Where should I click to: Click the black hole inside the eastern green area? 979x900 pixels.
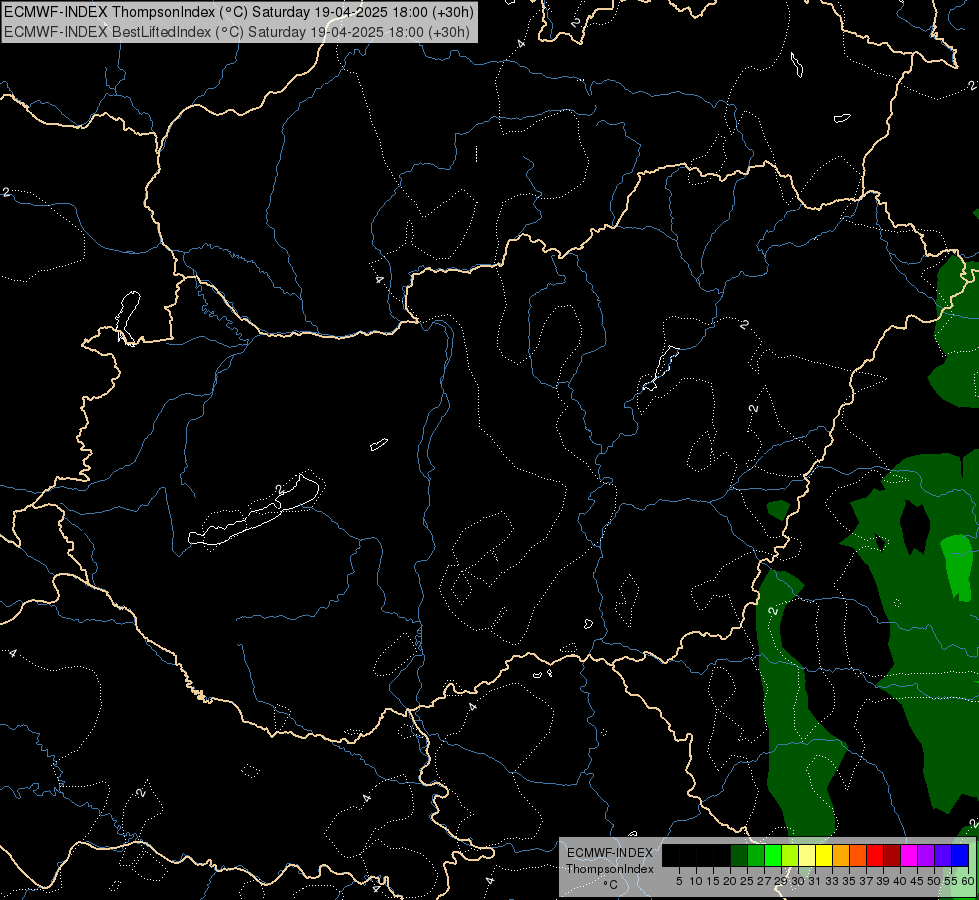pos(915,528)
